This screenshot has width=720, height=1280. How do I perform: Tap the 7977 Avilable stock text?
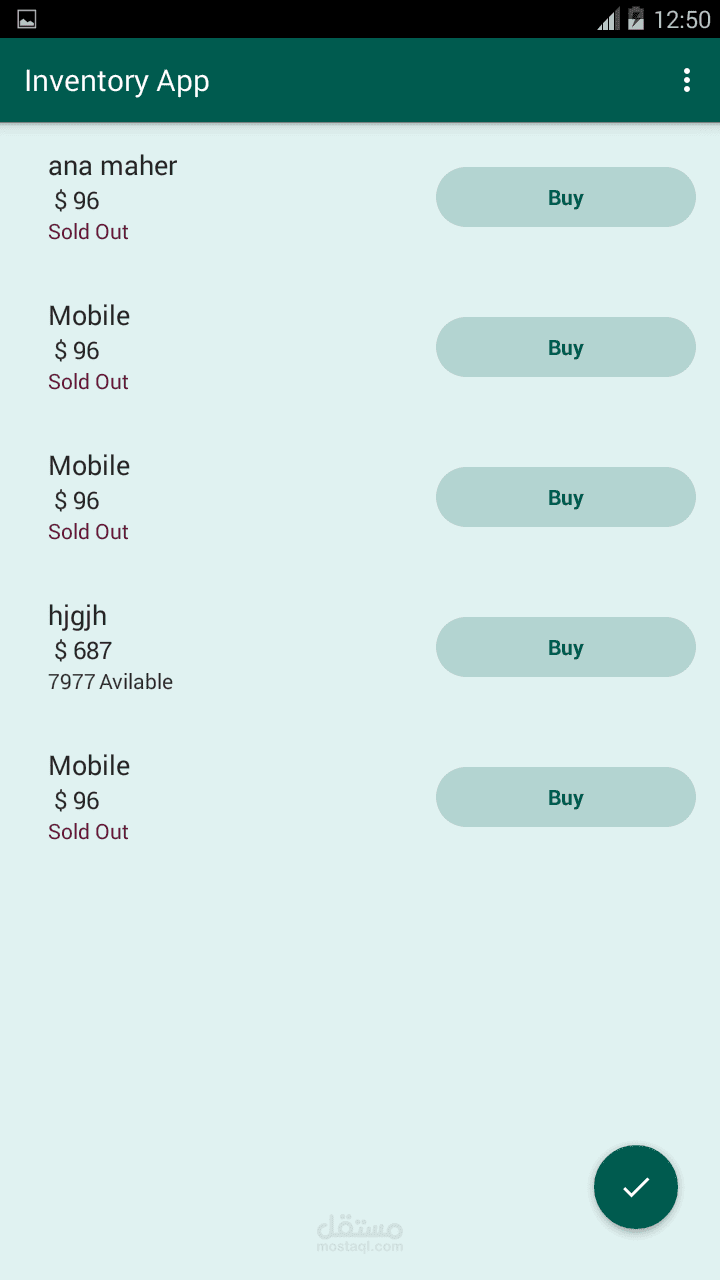pos(110,682)
